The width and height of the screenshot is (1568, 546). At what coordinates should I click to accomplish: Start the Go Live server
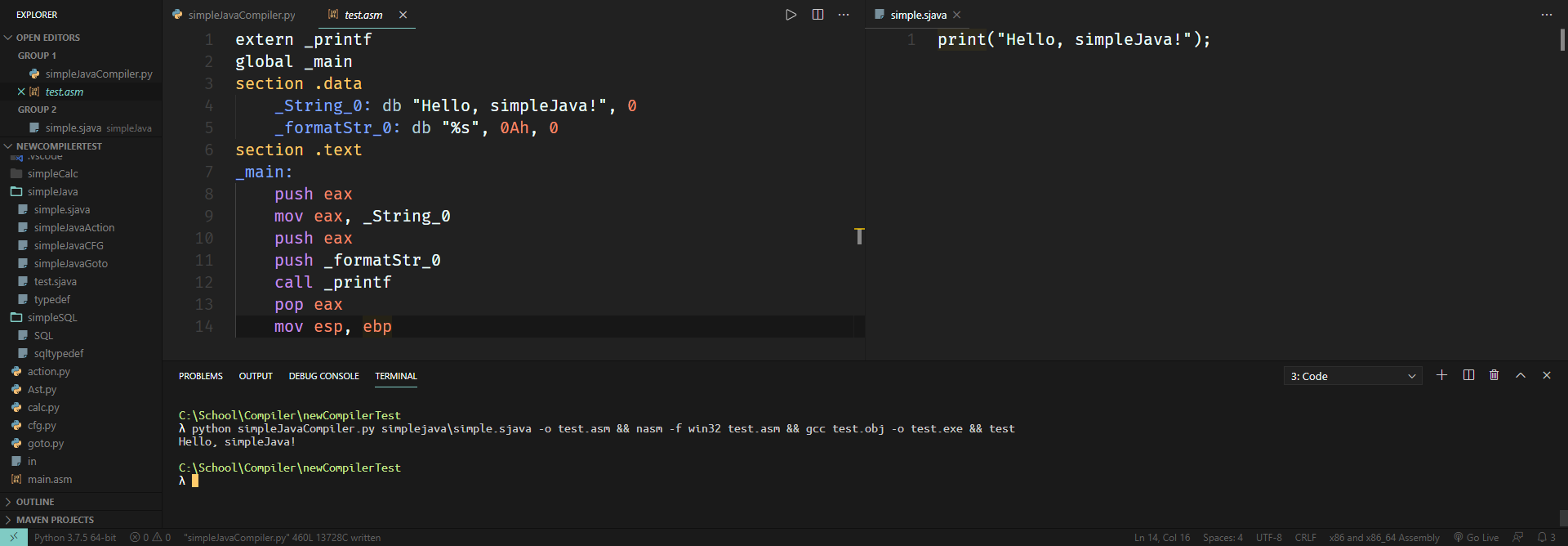pos(1476,537)
